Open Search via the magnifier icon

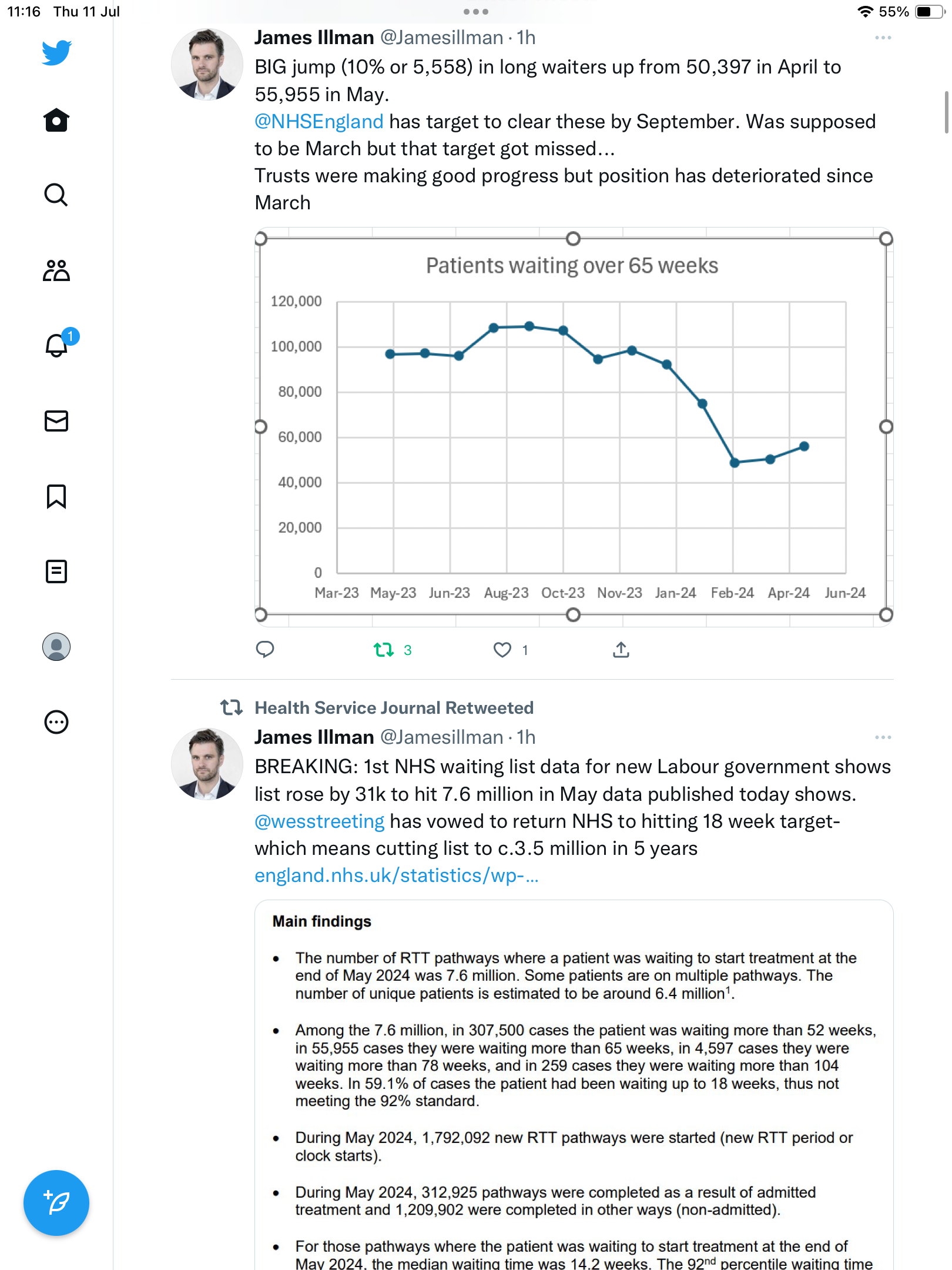tap(56, 195)
